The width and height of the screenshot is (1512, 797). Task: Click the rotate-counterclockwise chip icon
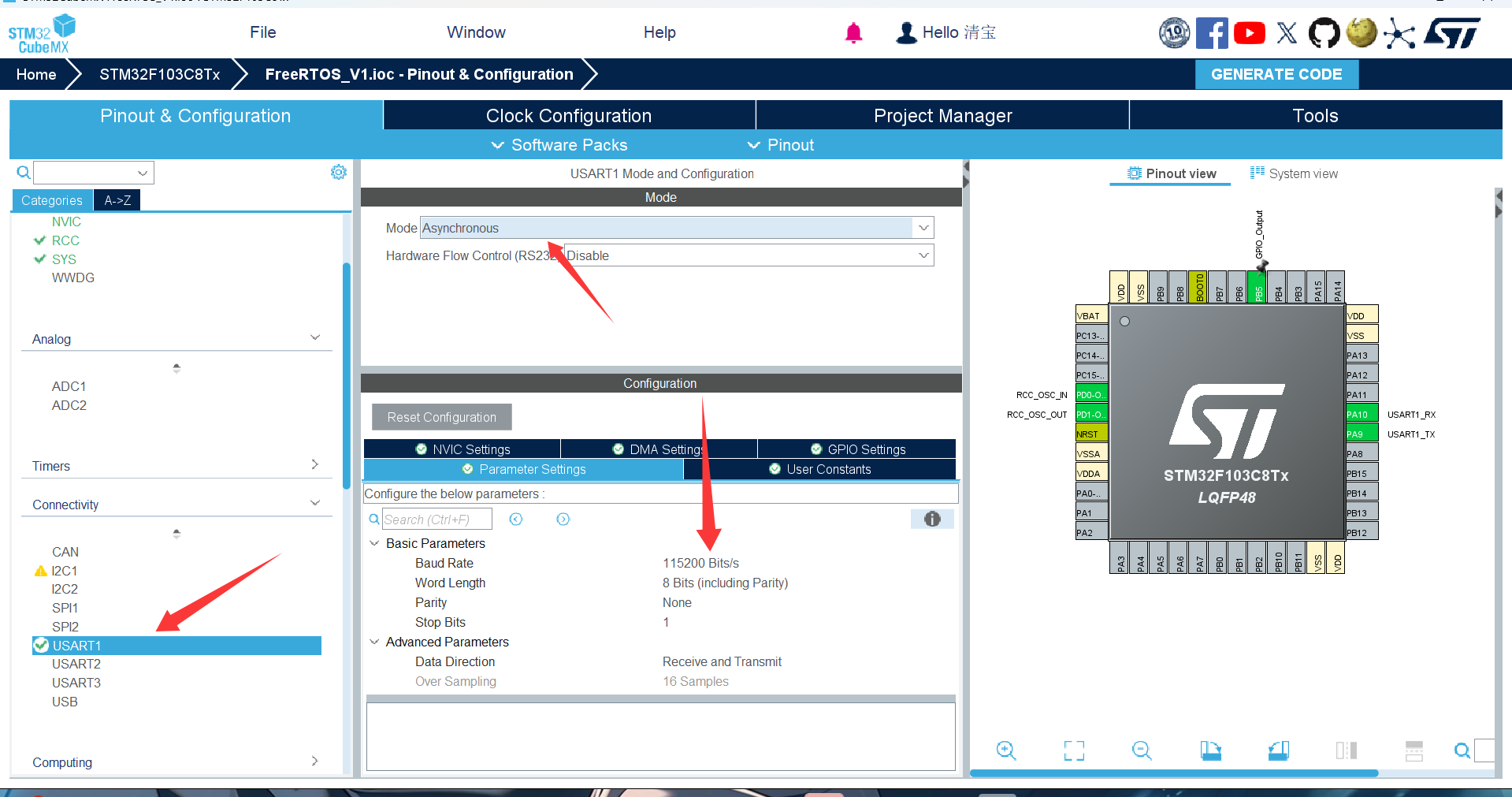click(x=1279, y=750)
